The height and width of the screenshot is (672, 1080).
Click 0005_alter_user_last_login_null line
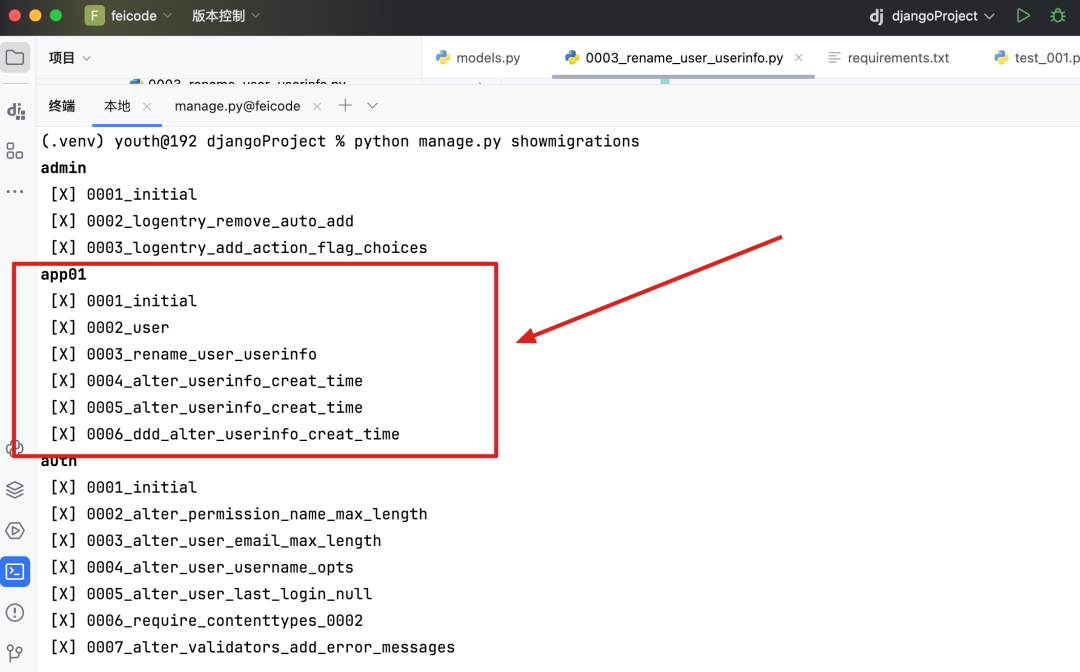coord(211,594)
